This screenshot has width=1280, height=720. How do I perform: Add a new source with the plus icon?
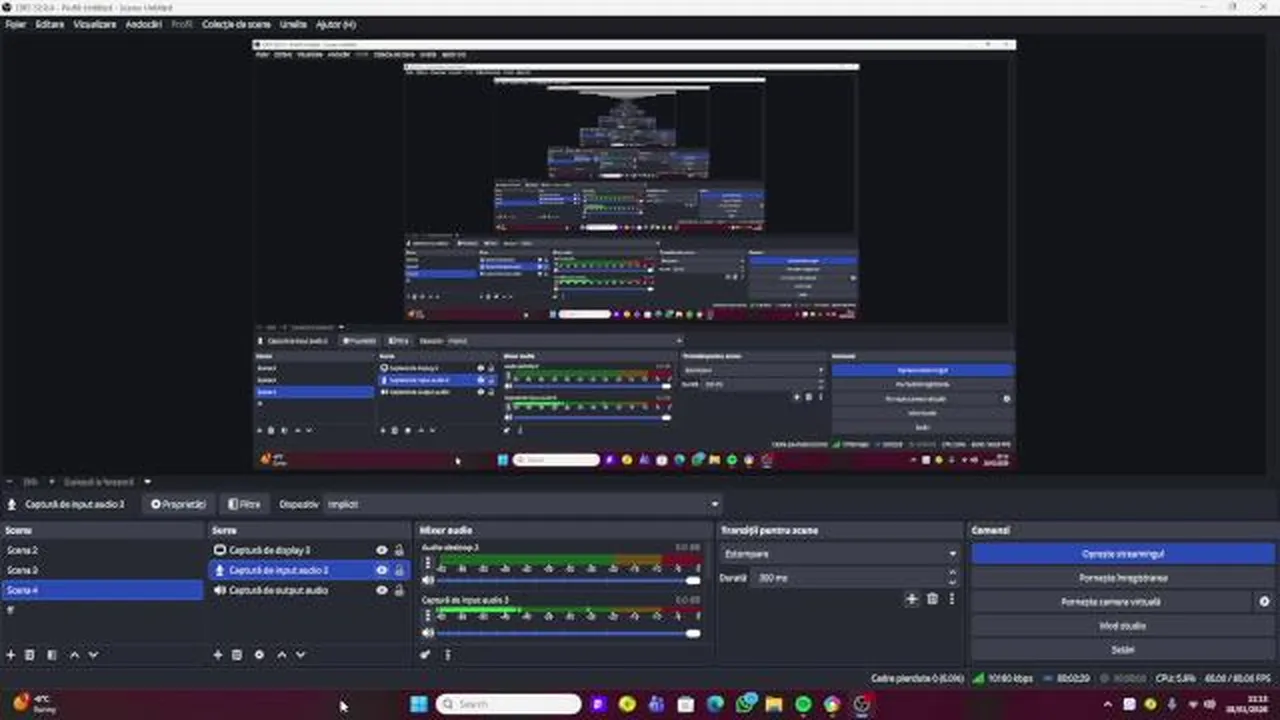click(x=218, y=655)
